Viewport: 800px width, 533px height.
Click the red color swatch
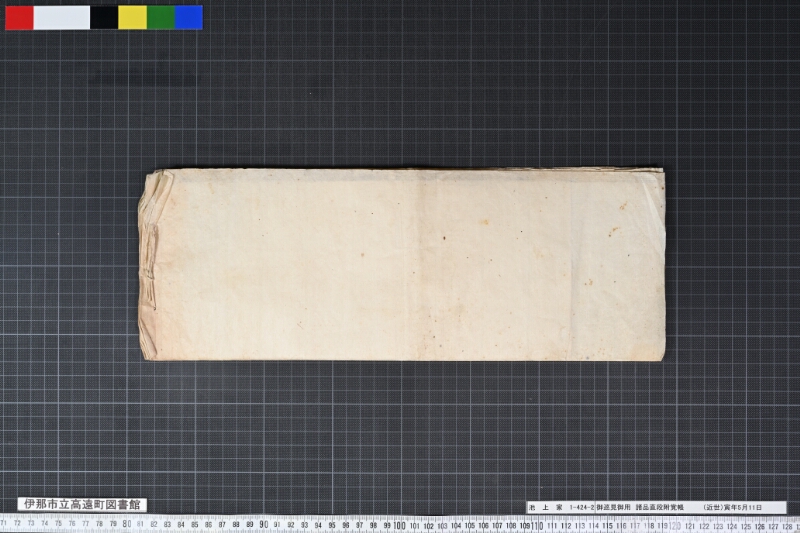tap(19, 17)
